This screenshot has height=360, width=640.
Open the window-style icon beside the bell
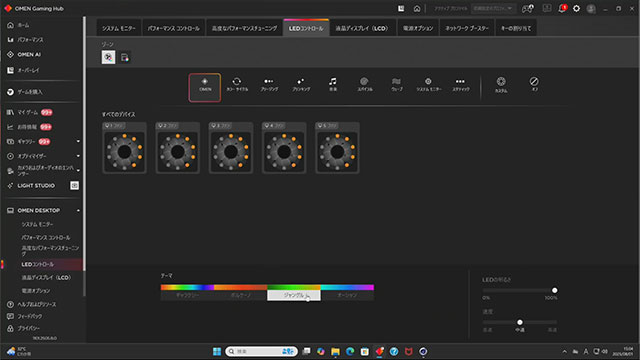(x=547, y=9)
